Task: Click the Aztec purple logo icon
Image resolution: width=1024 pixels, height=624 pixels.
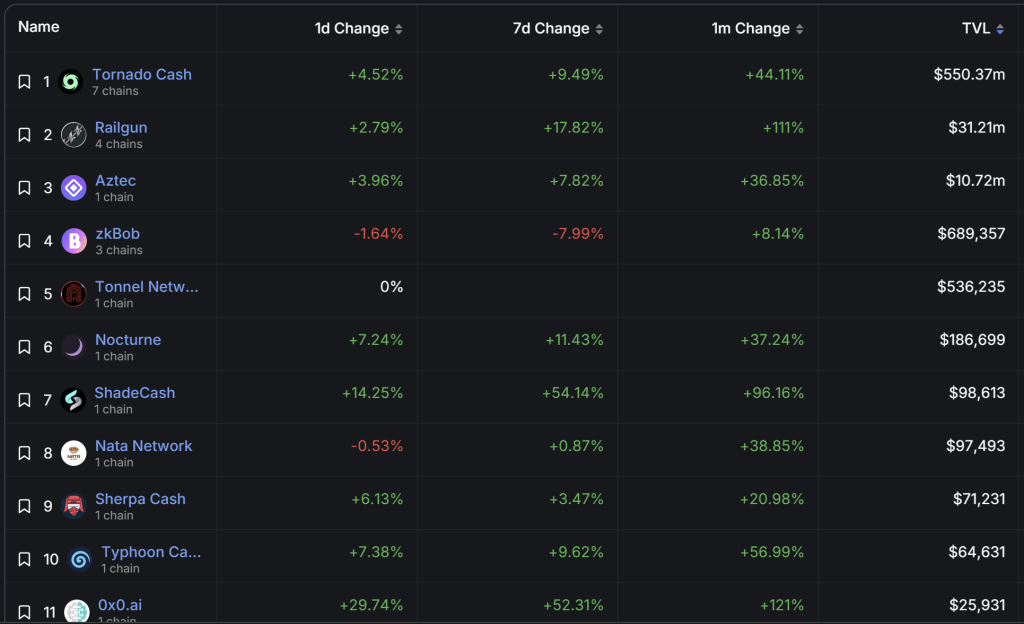Action: click(74, 188)
